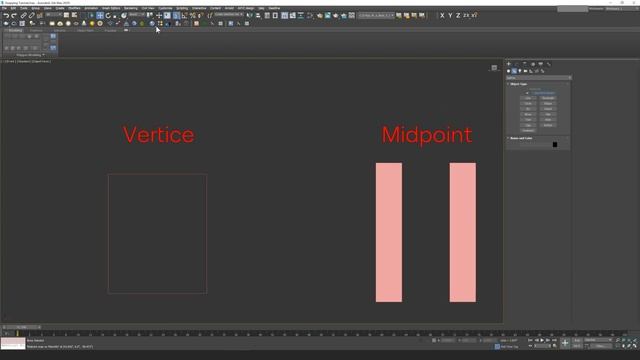Viewport: 640px width, 360px height.
Task: Open Render Setup dialog
Action: (x=319, y=16)
